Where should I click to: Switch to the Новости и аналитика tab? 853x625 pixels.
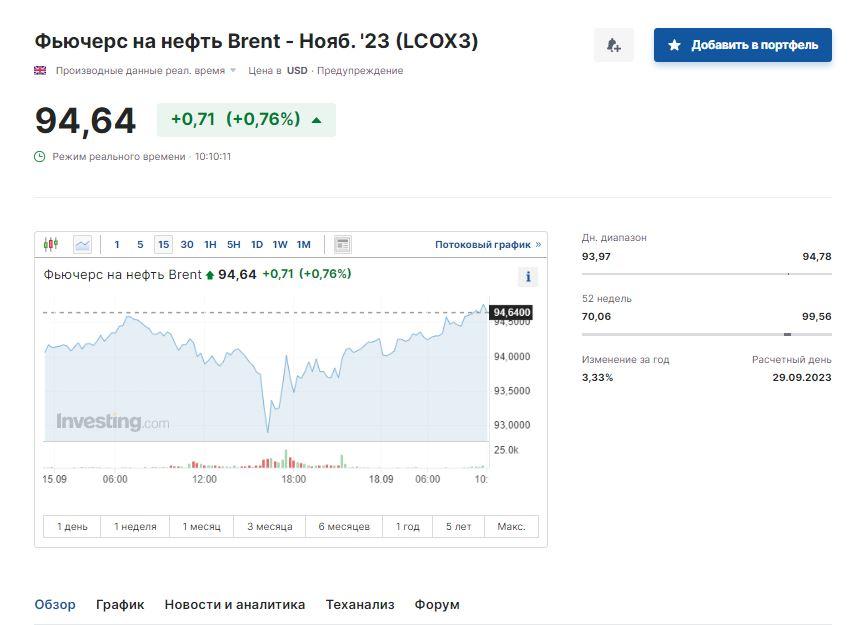coord(235,604)
